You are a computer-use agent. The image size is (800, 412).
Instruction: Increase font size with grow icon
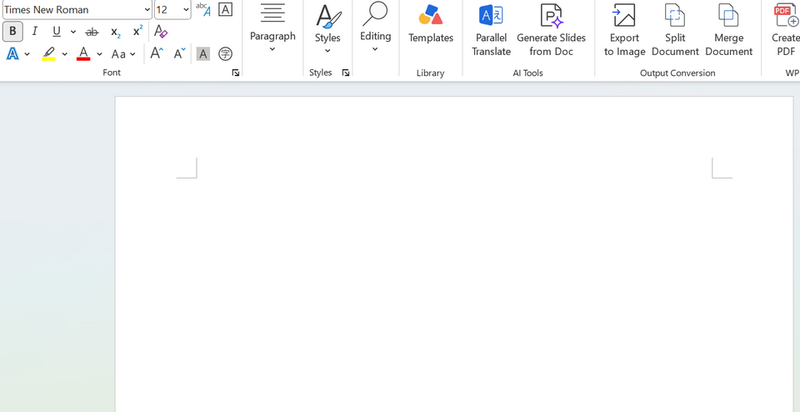point(157,54)
